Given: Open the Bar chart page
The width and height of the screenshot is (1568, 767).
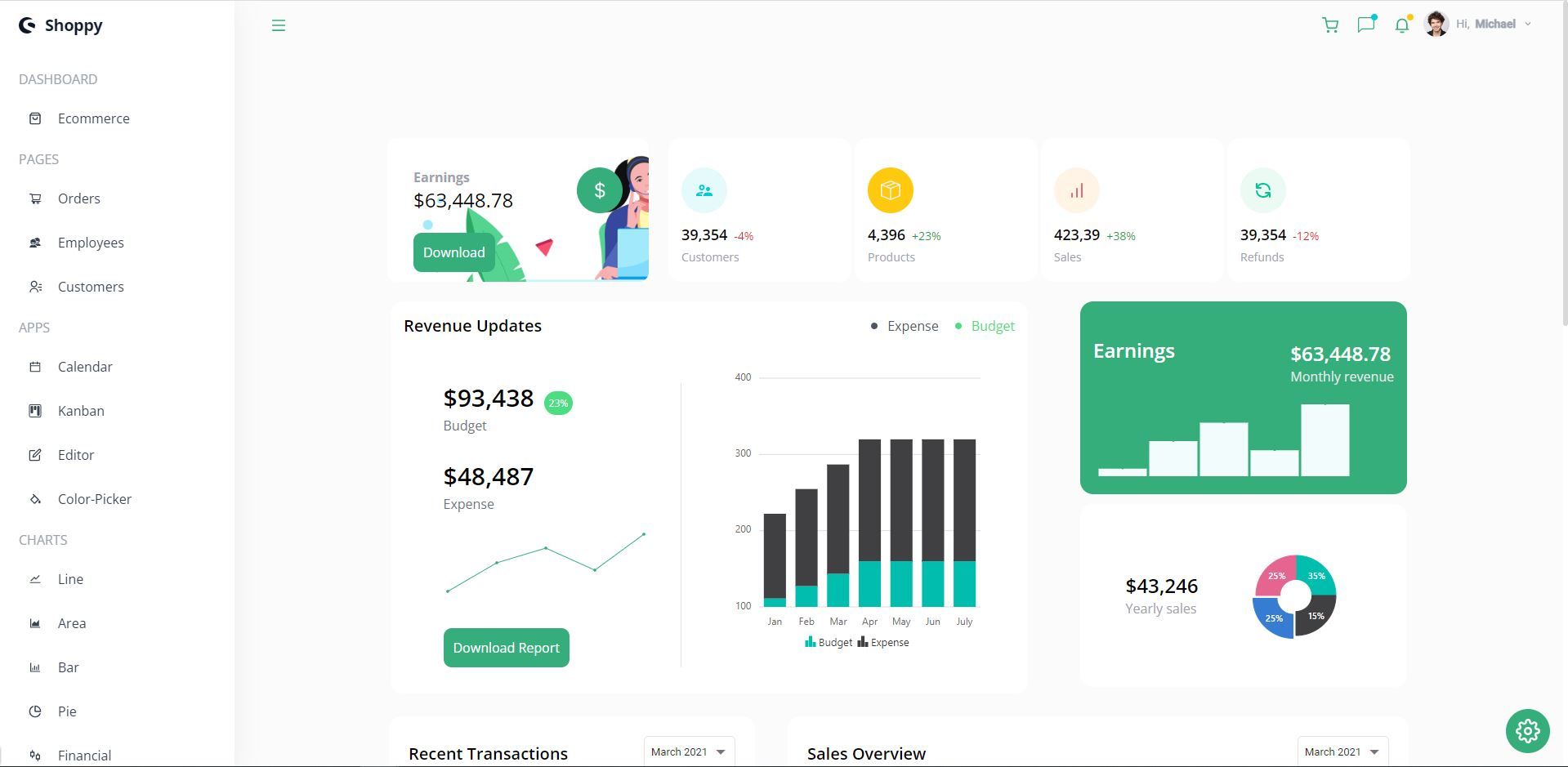Looking at the screenshot, I should click(68, 667).
